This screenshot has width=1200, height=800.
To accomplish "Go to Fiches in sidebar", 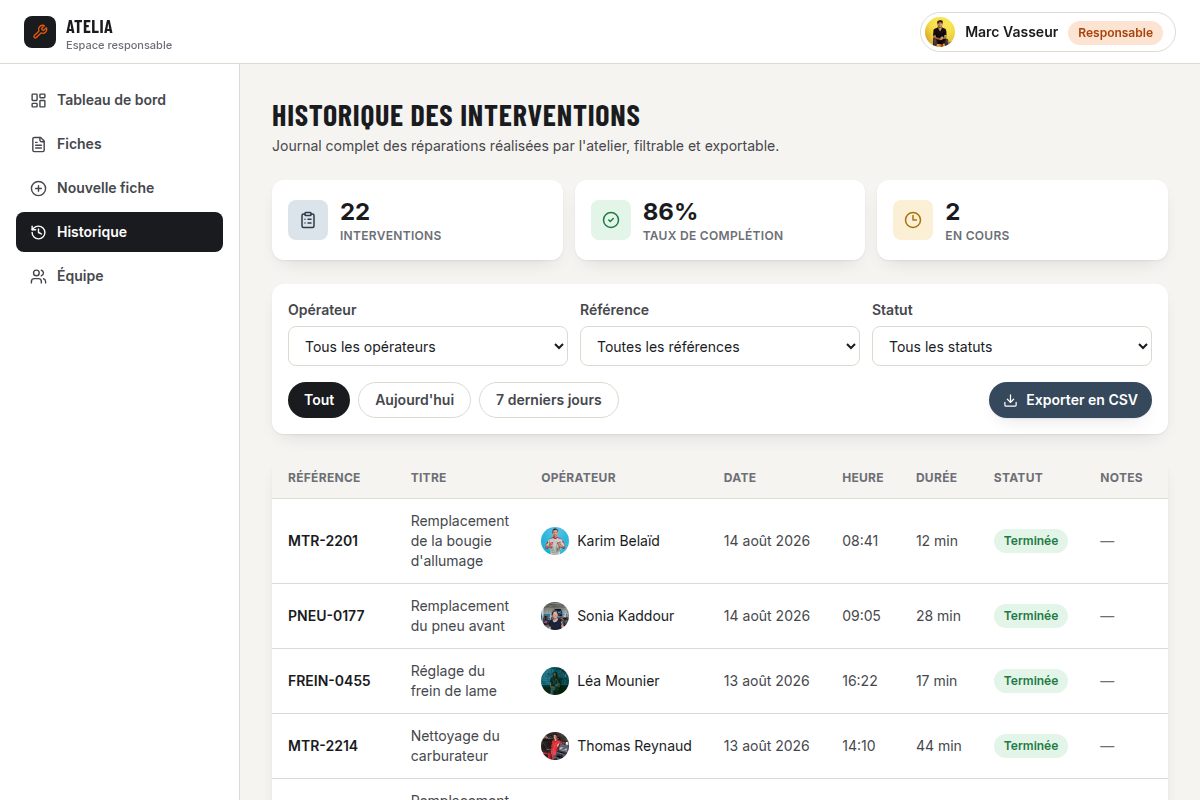I will click(x=119, y=144).
